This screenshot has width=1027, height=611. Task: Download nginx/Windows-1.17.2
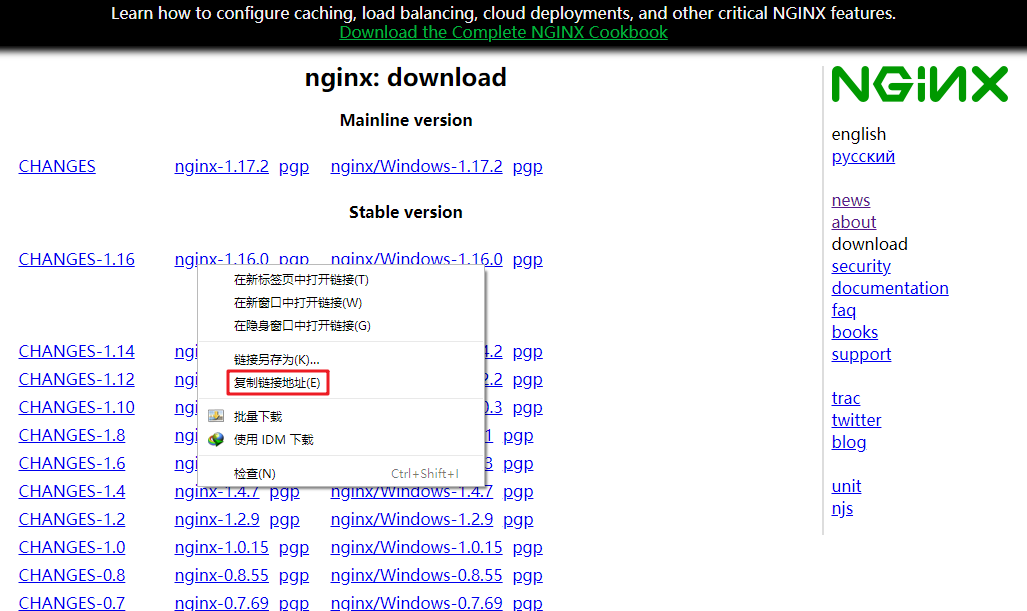tap(417, 166)
